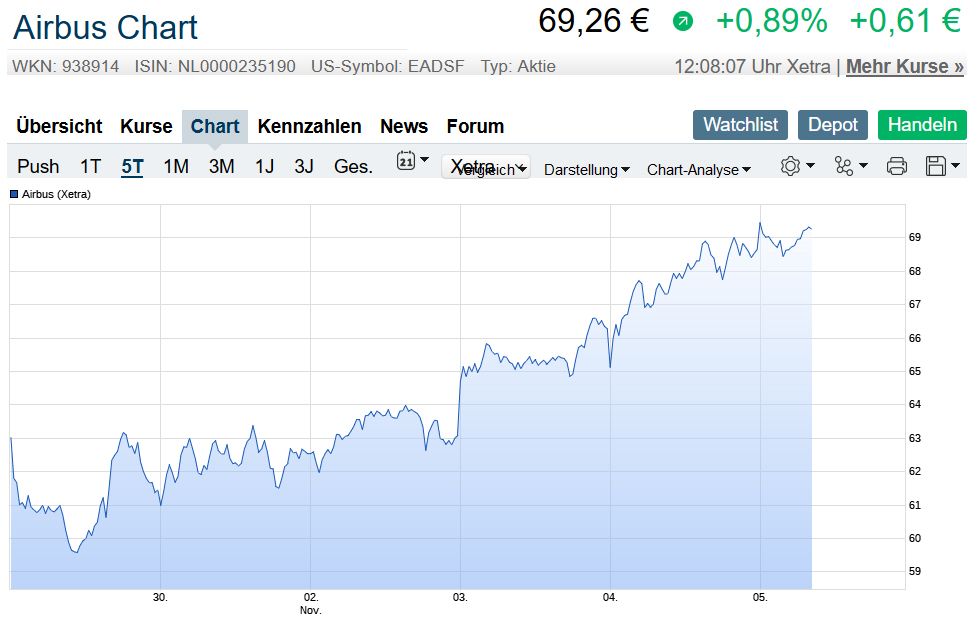The image size is (978, 620).
Task: Click the Depot button
Action: coord(833,125)
